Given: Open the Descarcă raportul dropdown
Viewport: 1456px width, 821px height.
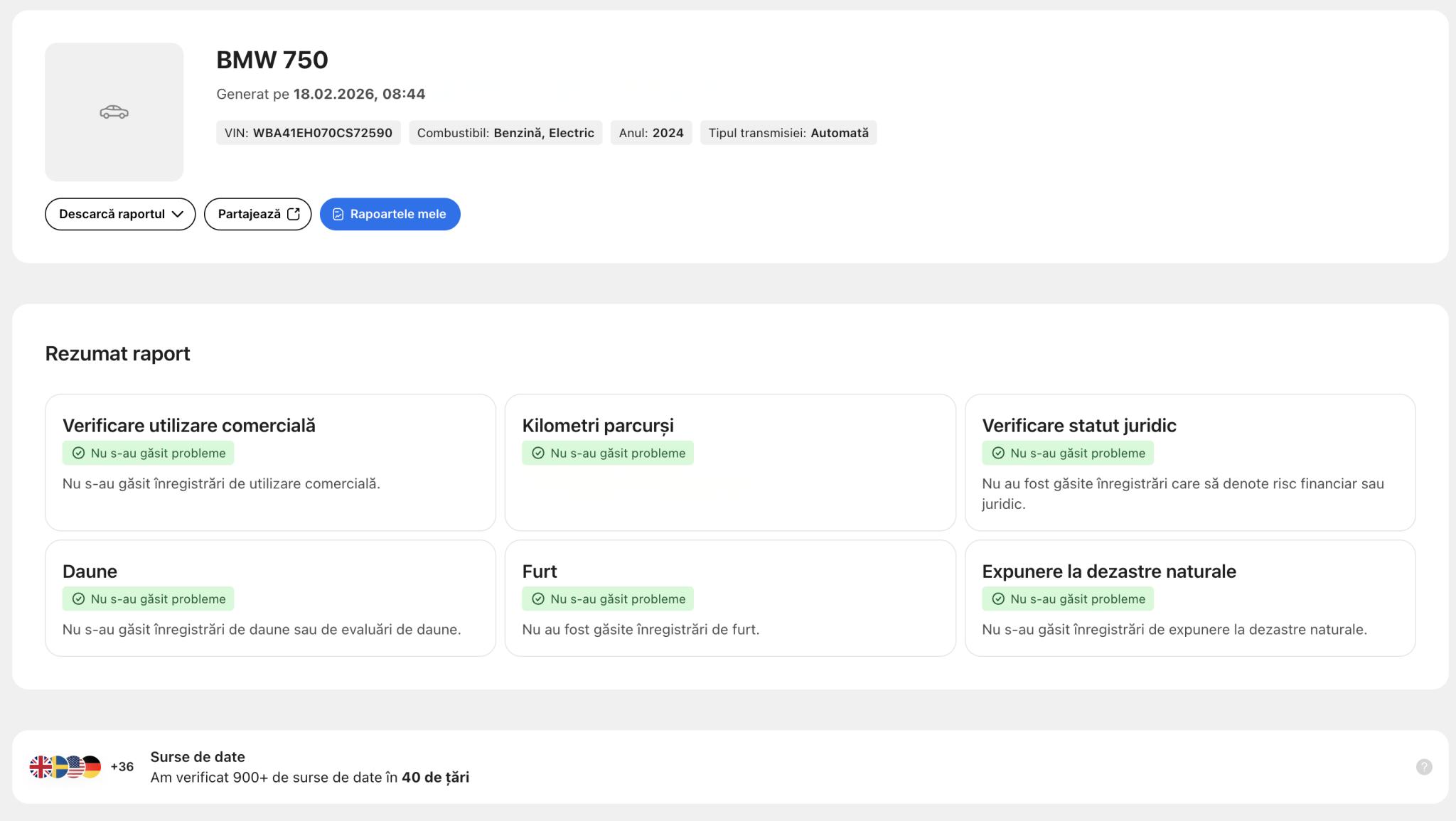Looking at the screenshot, I should coord(120,214).
